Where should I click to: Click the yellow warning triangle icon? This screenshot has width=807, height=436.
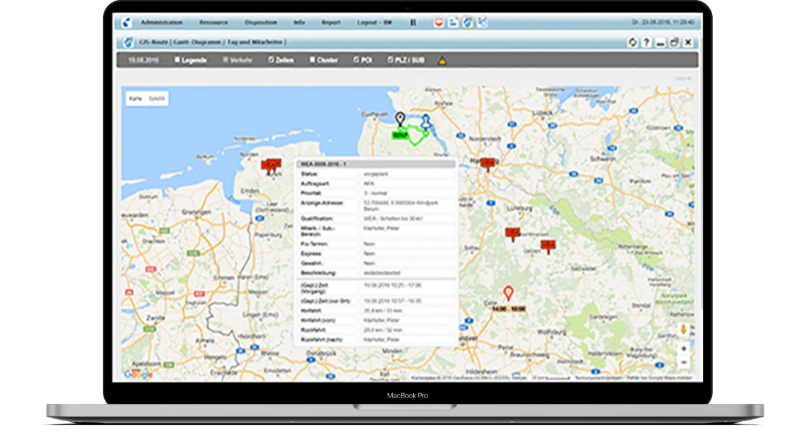point(442,61)
